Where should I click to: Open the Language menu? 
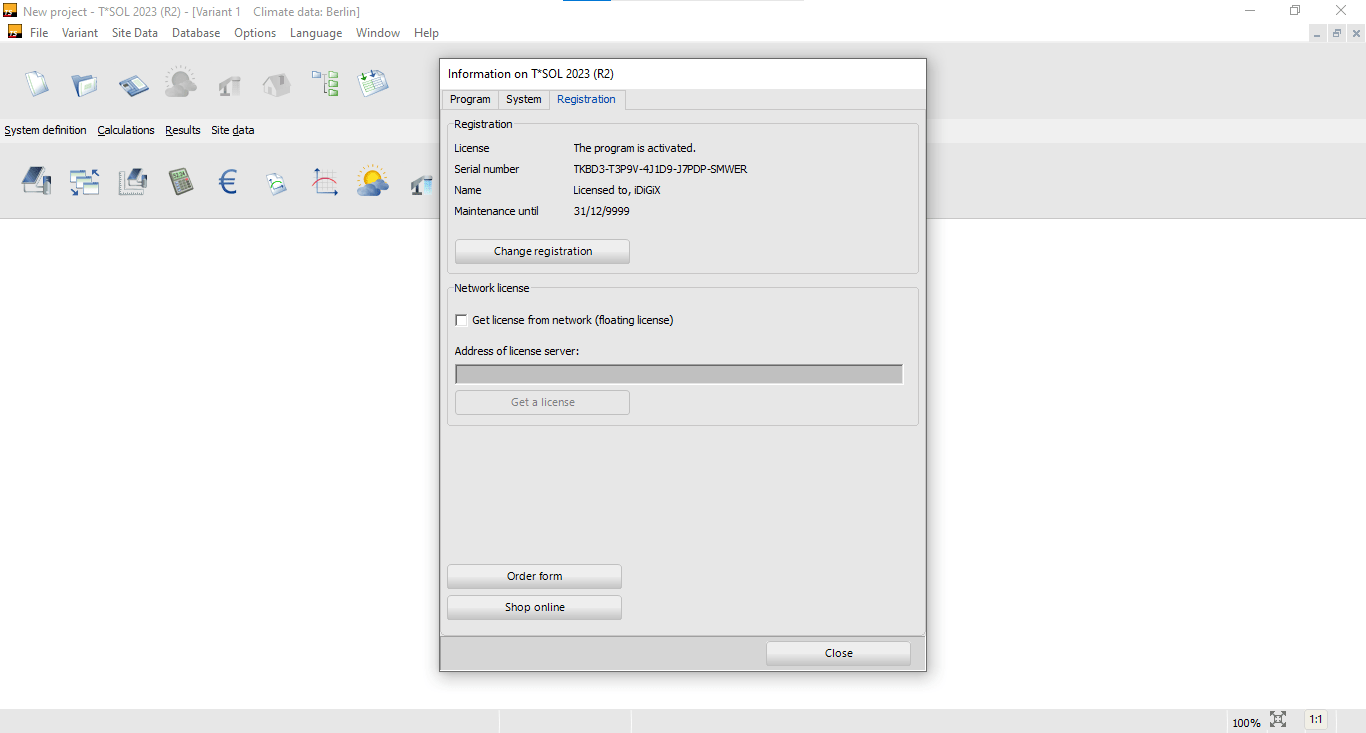(316, 33)
